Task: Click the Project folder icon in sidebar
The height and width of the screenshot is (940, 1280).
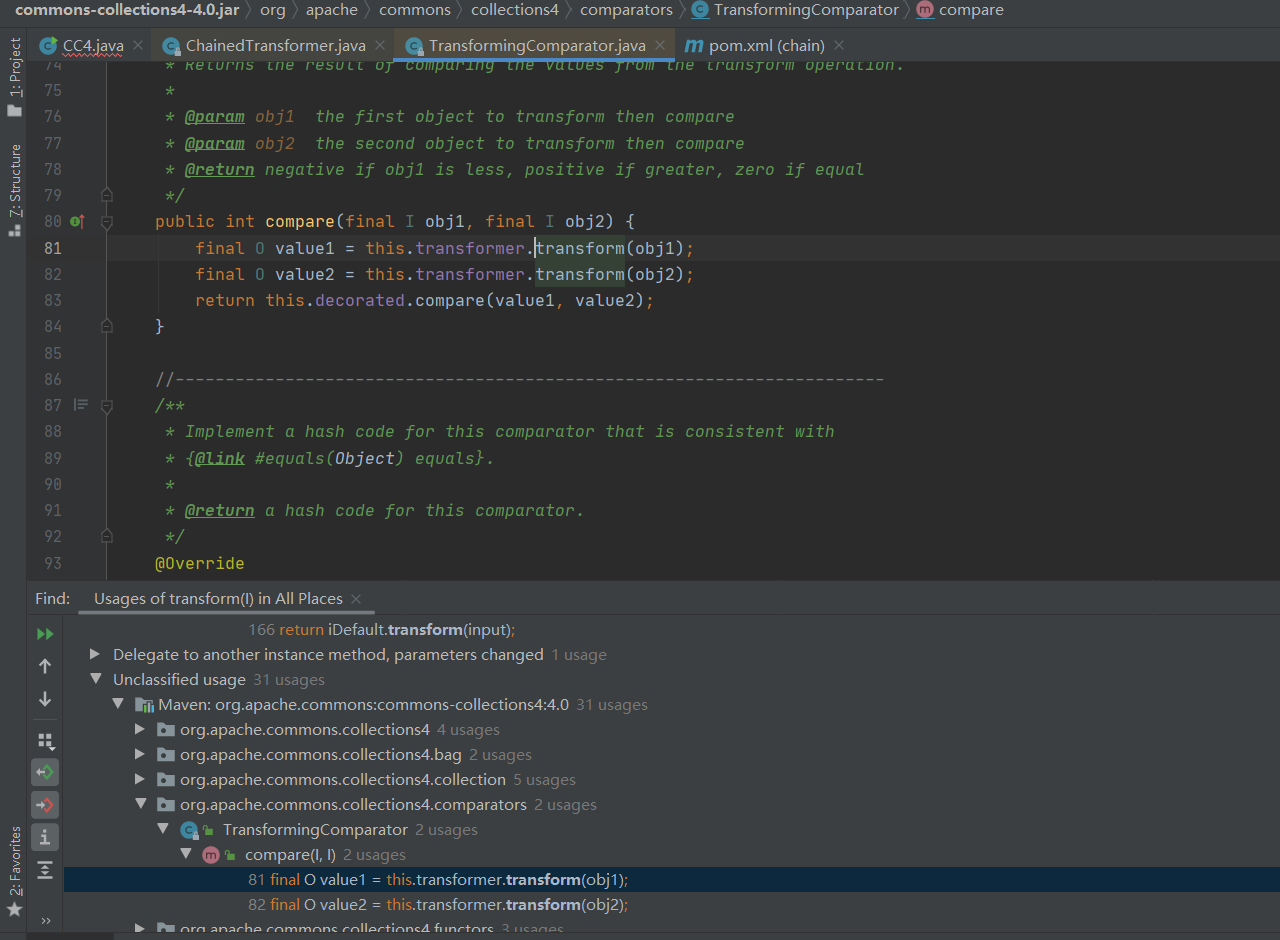Action: tap(14, 110)
